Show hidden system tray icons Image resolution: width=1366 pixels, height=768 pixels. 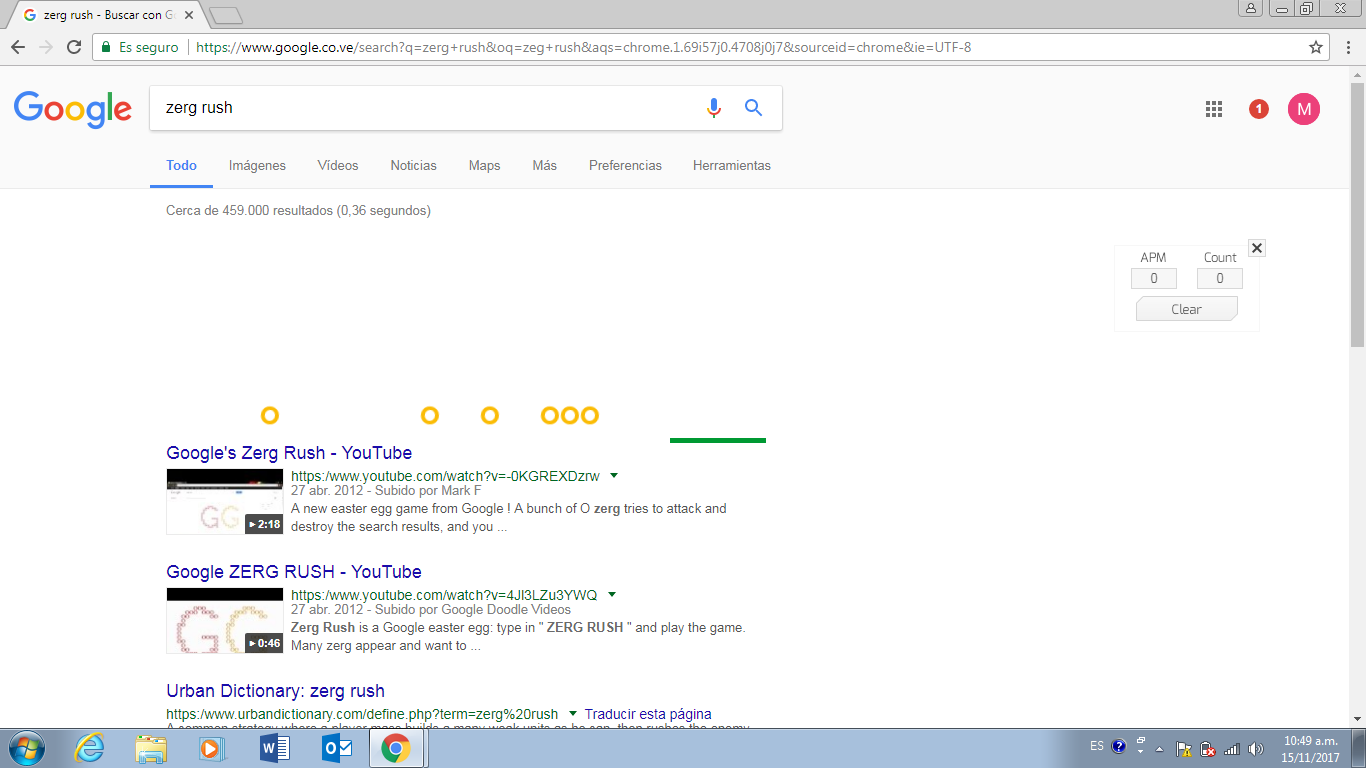pyautogui.click(x=1160, y=748)
